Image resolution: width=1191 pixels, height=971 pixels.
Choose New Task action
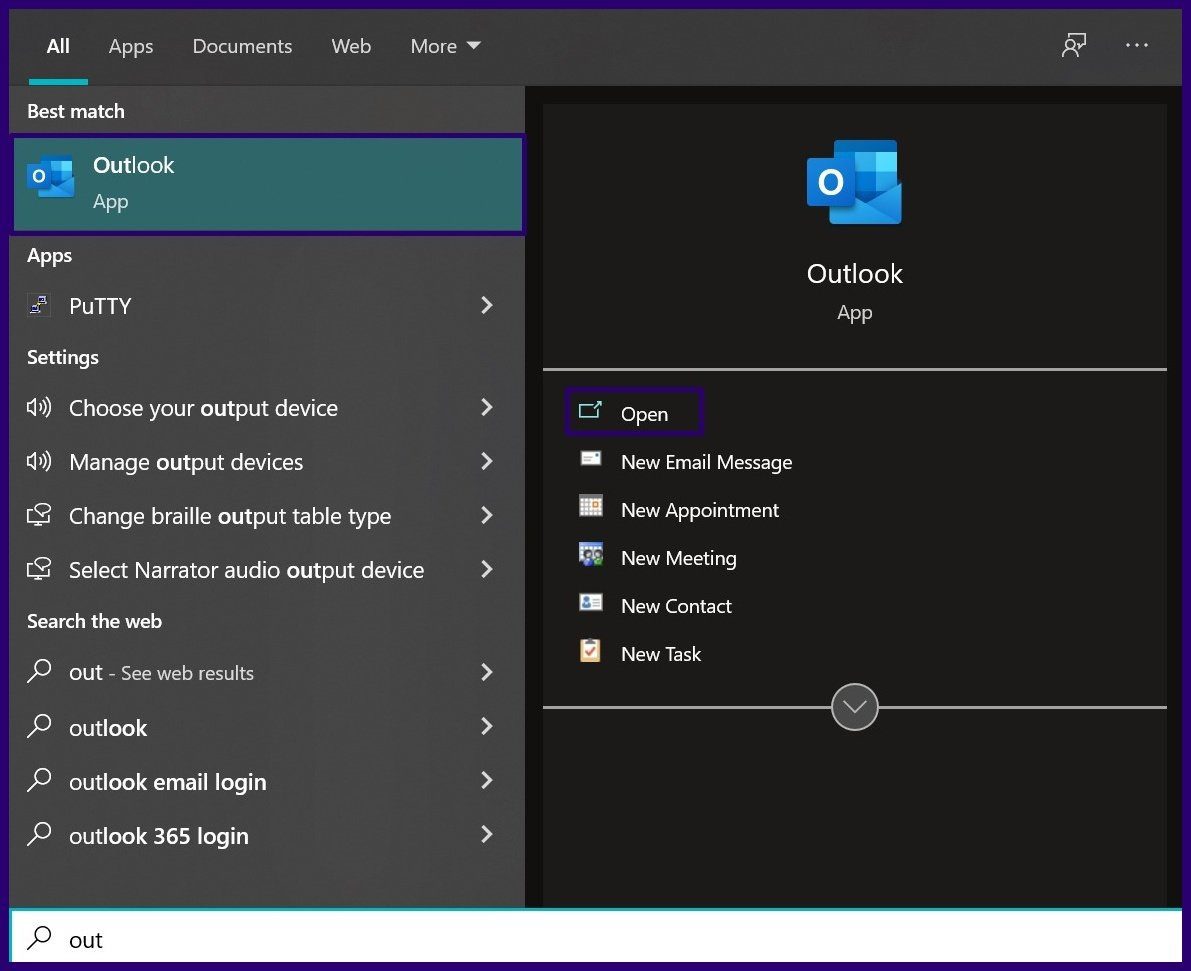tap(661, 654)
